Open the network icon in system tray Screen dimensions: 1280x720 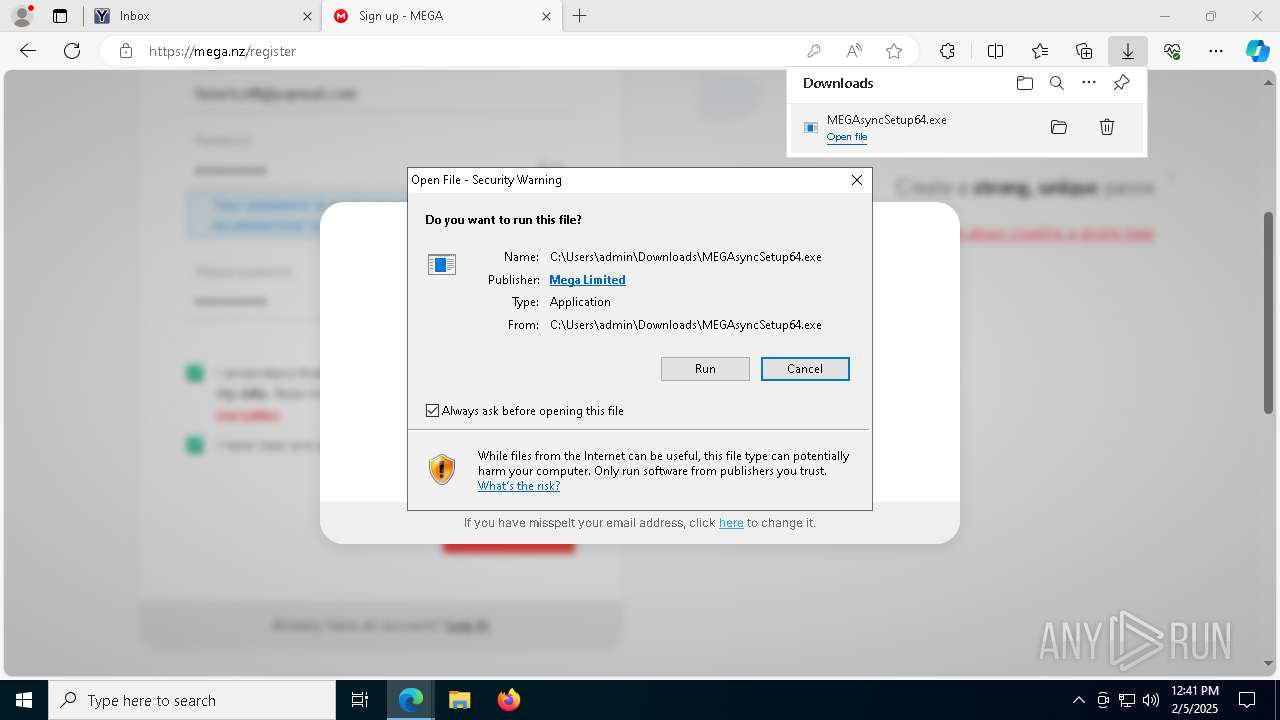pyautogui.click(x=1127, y=700)
